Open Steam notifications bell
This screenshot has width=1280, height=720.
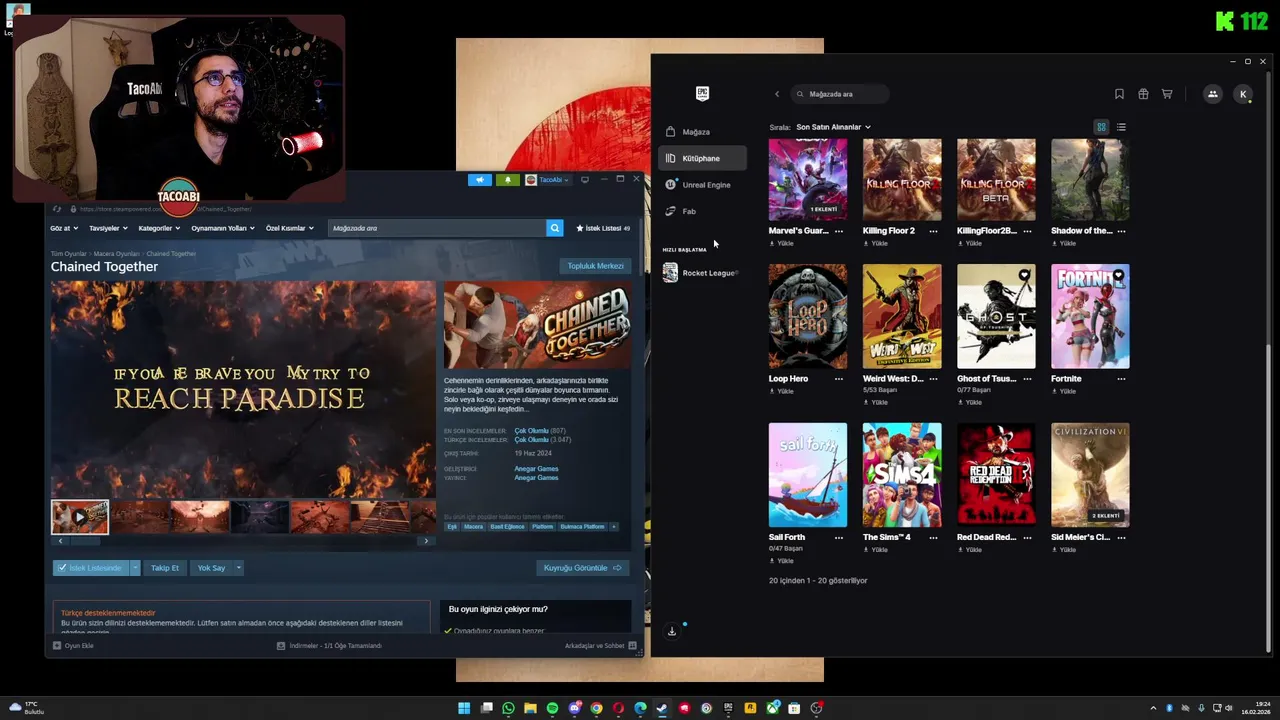(x=508, y=180)
